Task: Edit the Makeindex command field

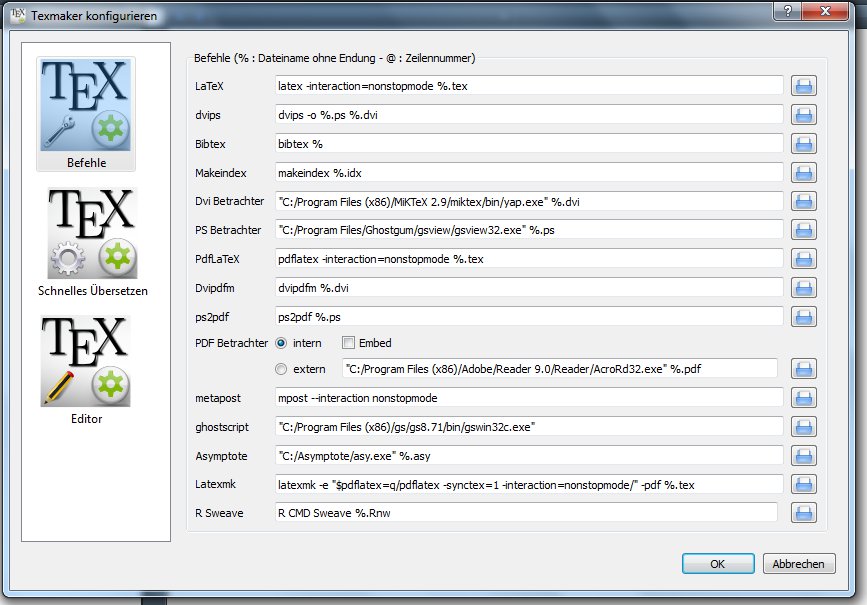Action: coord(529,173)
